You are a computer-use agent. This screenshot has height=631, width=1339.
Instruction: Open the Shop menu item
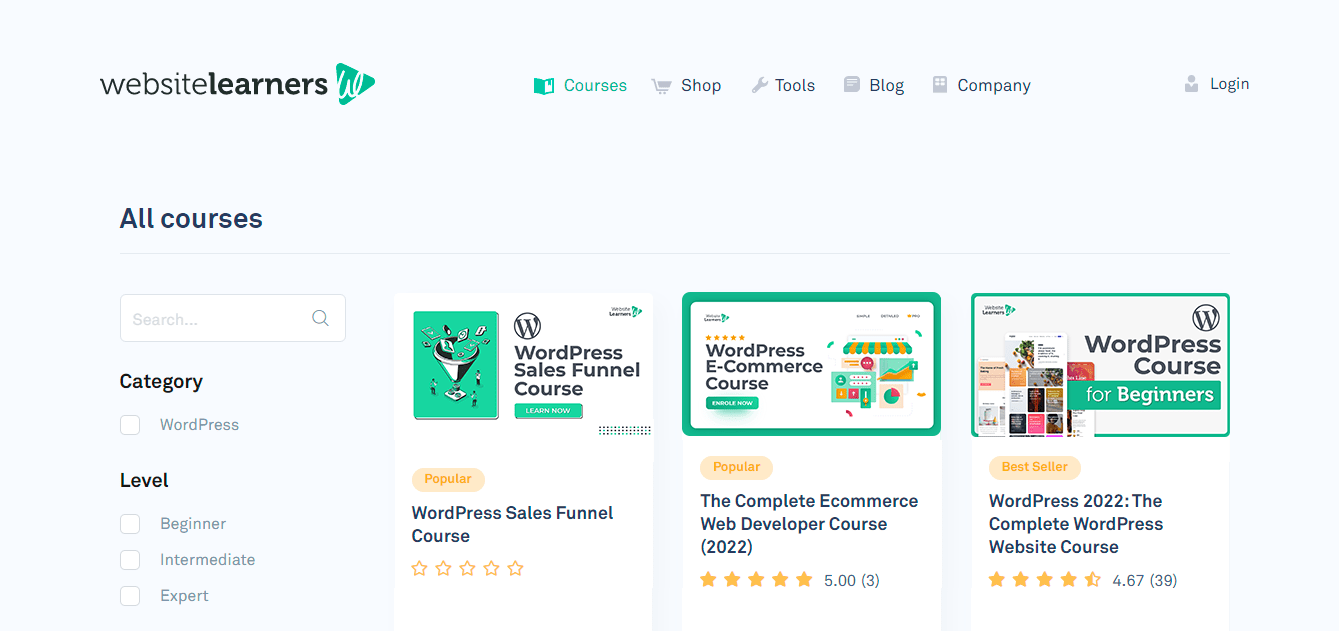click(701, 86)
